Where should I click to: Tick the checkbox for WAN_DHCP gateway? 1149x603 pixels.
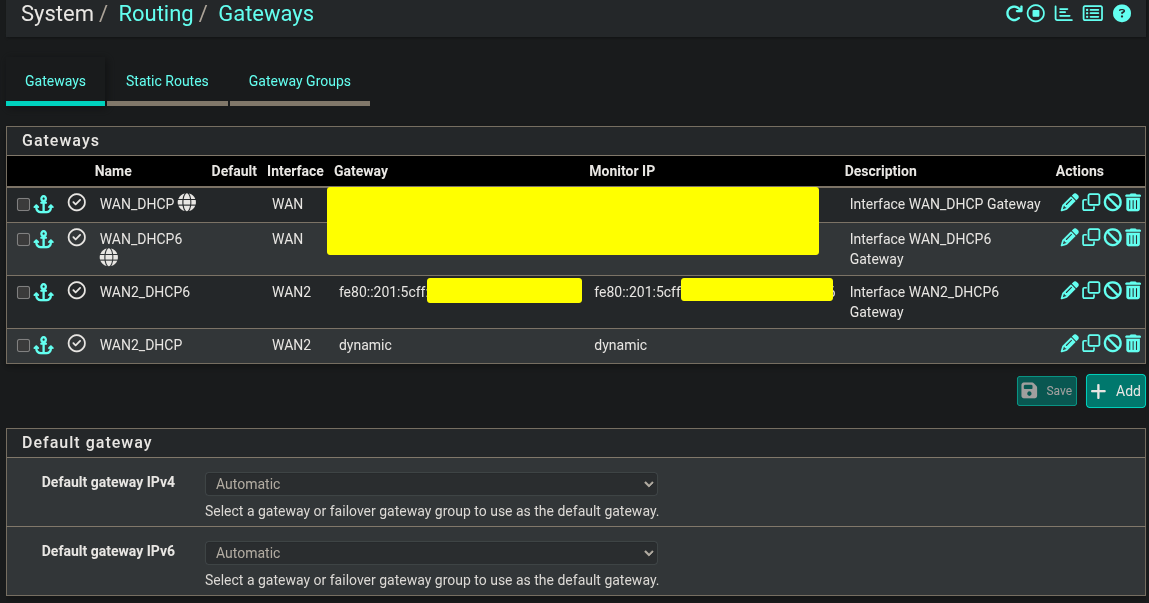24,204
